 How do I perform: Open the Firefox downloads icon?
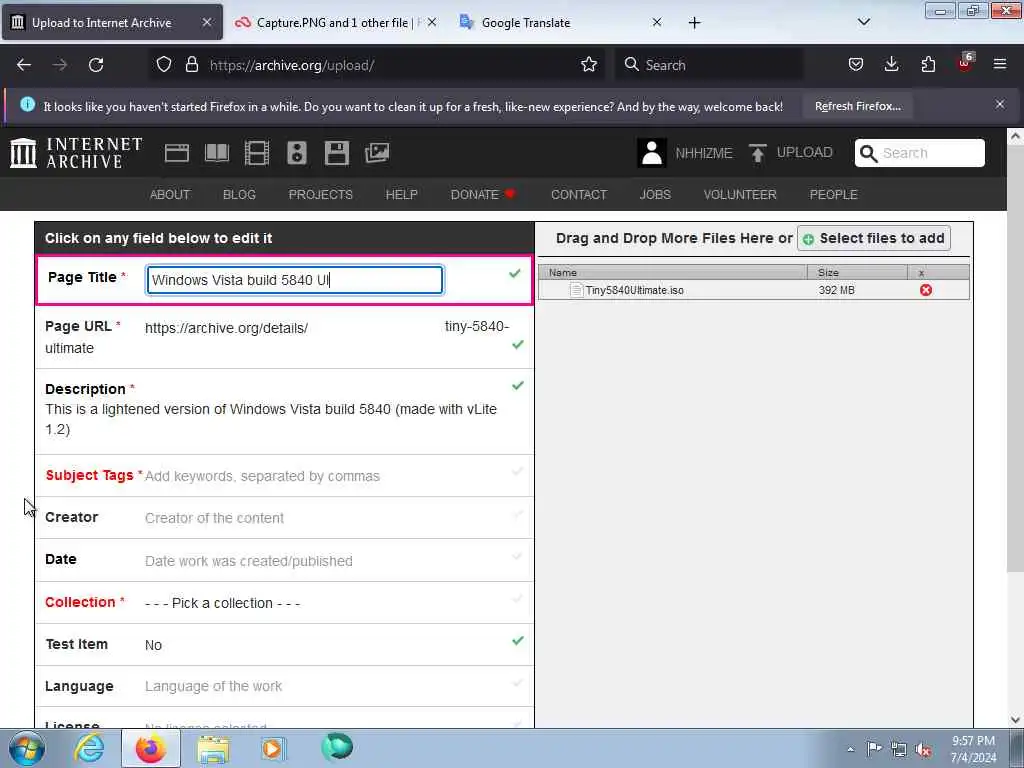(891, 65)
